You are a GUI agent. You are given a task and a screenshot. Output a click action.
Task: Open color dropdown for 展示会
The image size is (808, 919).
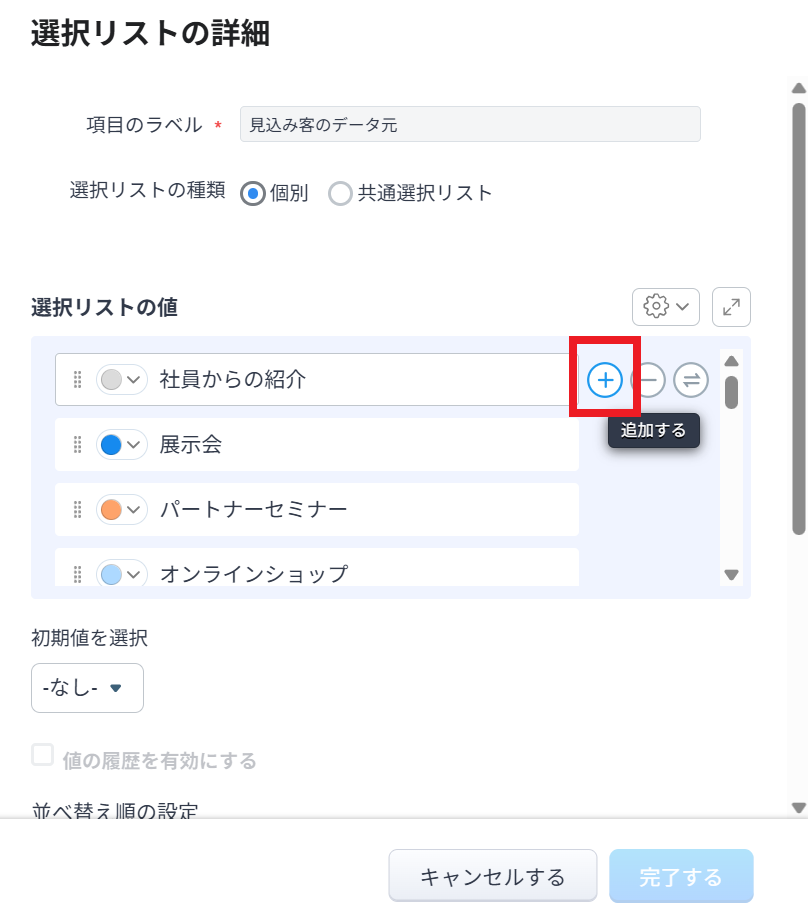pyautogui.click(x=122, y=445)
